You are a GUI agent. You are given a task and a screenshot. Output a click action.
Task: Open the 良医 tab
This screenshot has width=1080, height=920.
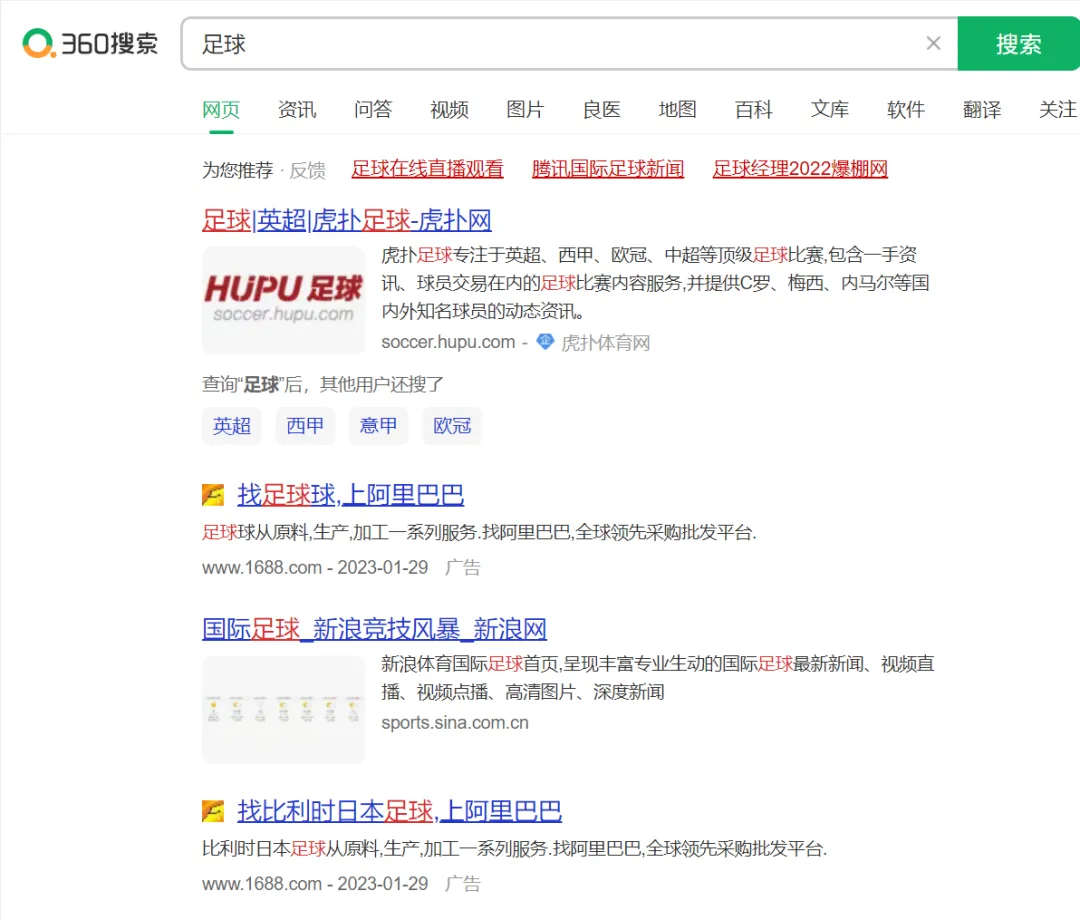tap(601, 109)
